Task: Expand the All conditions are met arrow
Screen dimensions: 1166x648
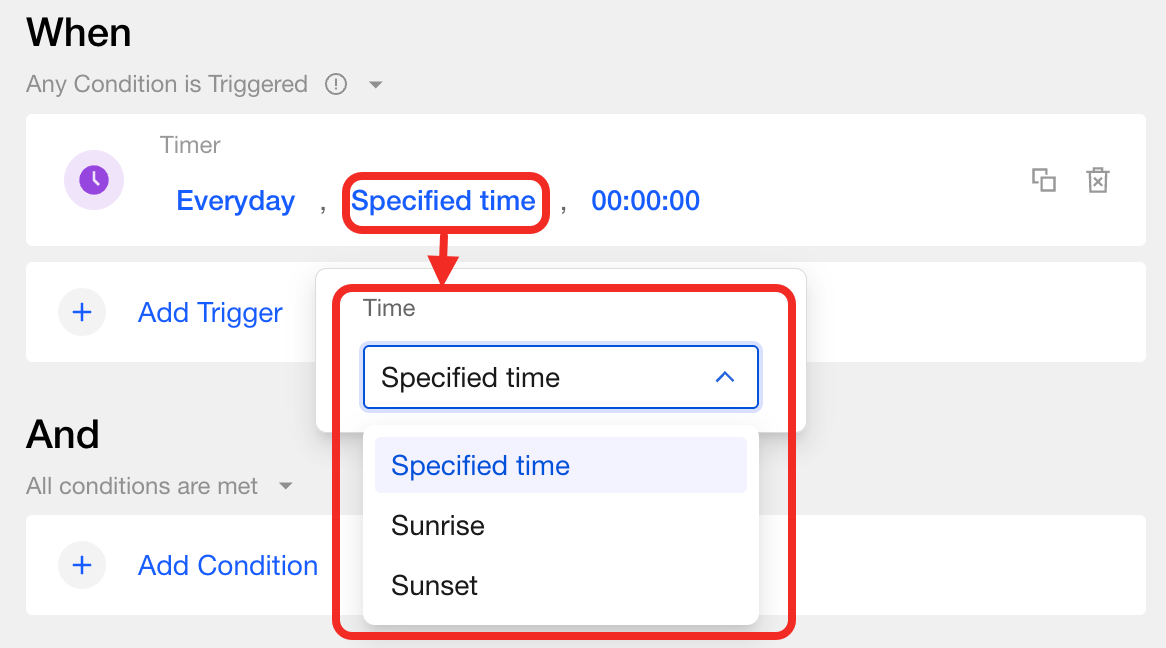Action: click(x=286, y=487)
